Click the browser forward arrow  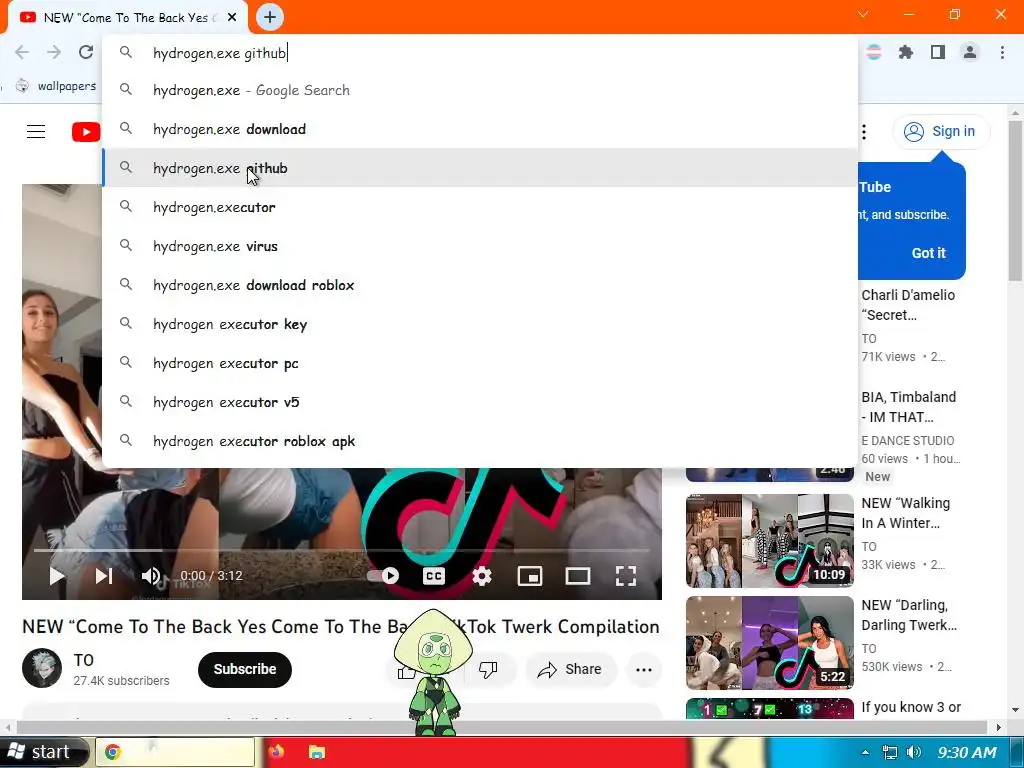coord(54,52)
